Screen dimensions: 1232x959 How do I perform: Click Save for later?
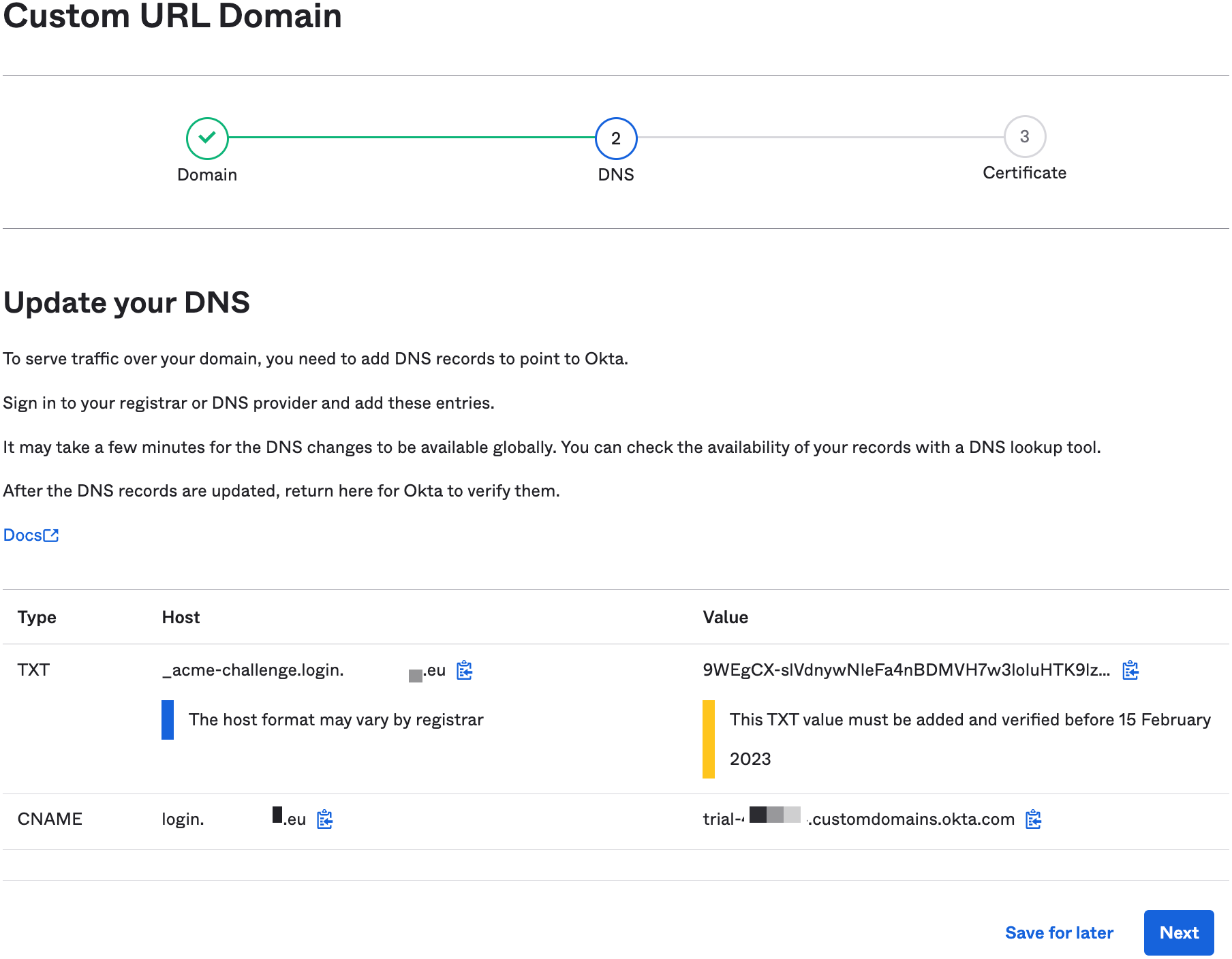[x=1059, y=932]
